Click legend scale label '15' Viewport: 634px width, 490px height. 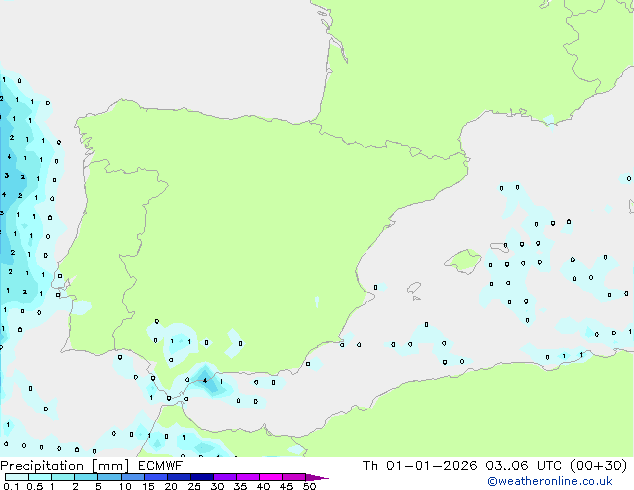click(x=148, y=486)
